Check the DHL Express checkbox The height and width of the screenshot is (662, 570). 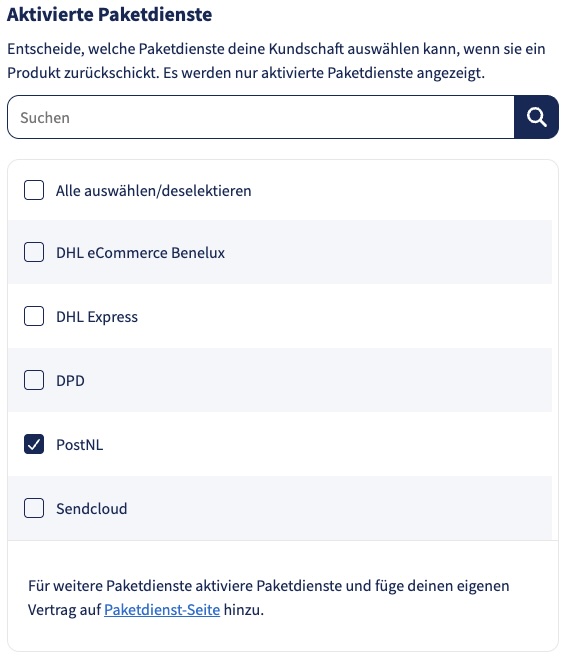34,316
